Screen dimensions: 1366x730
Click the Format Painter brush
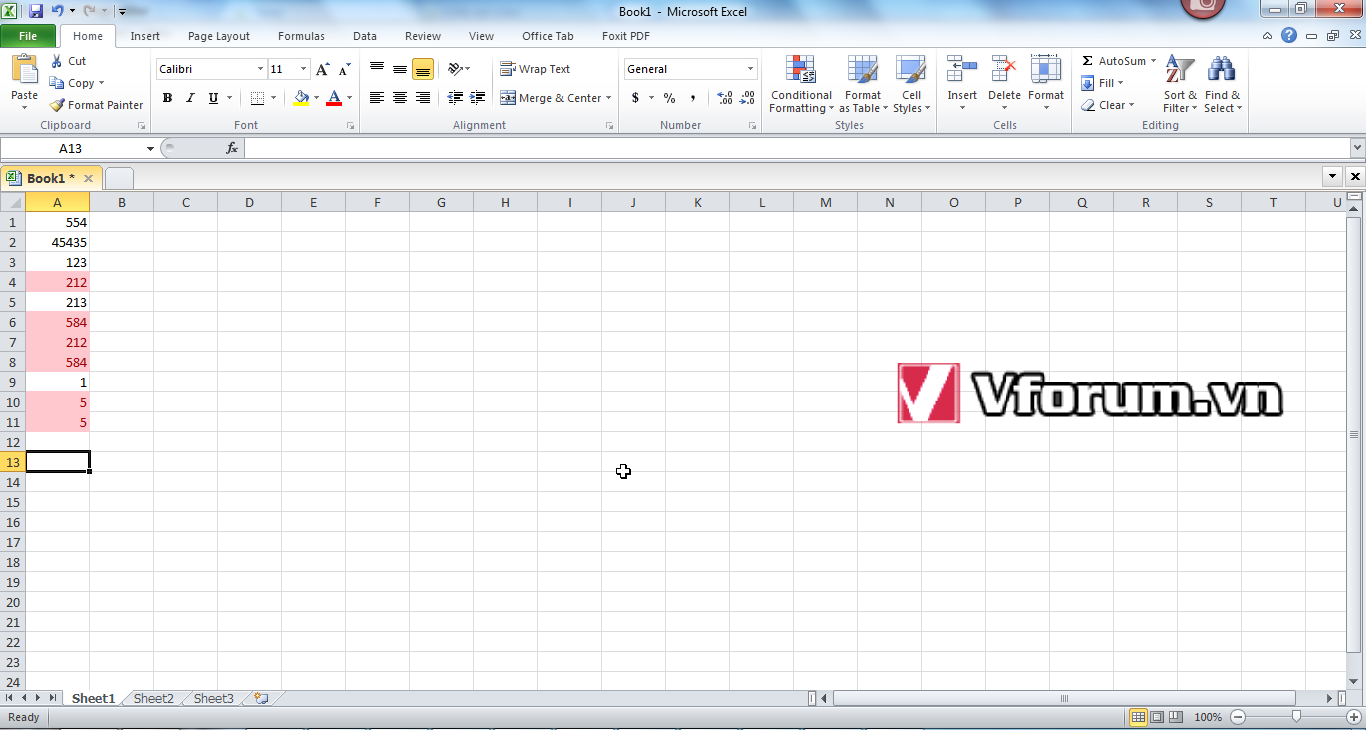(x=57, y=105)
